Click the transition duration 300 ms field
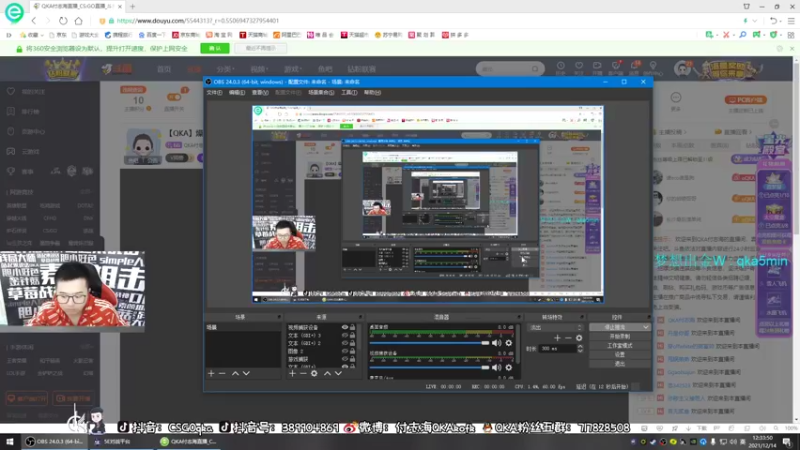 (558, 348)
